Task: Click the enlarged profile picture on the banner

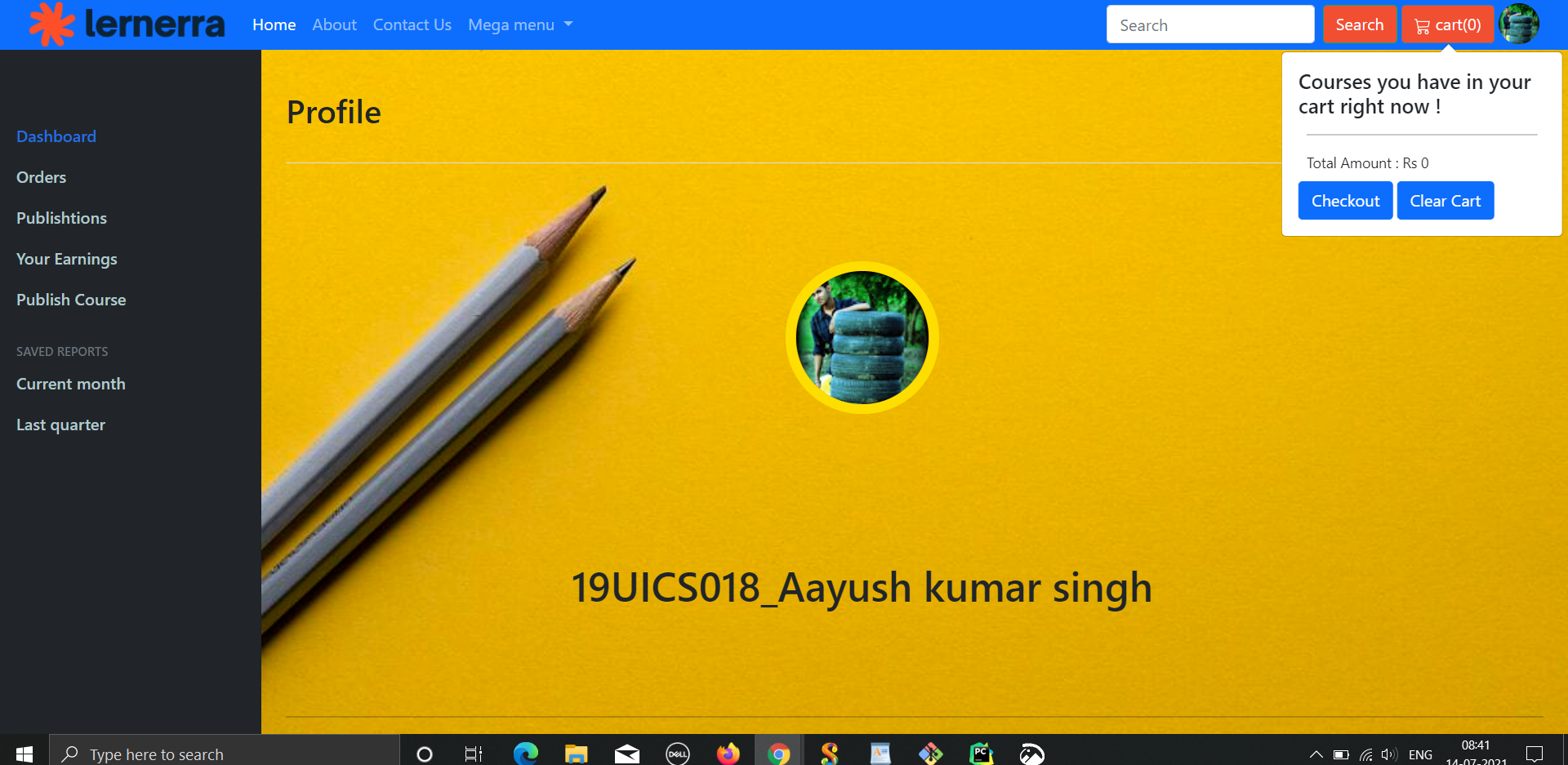Action: 862,337
